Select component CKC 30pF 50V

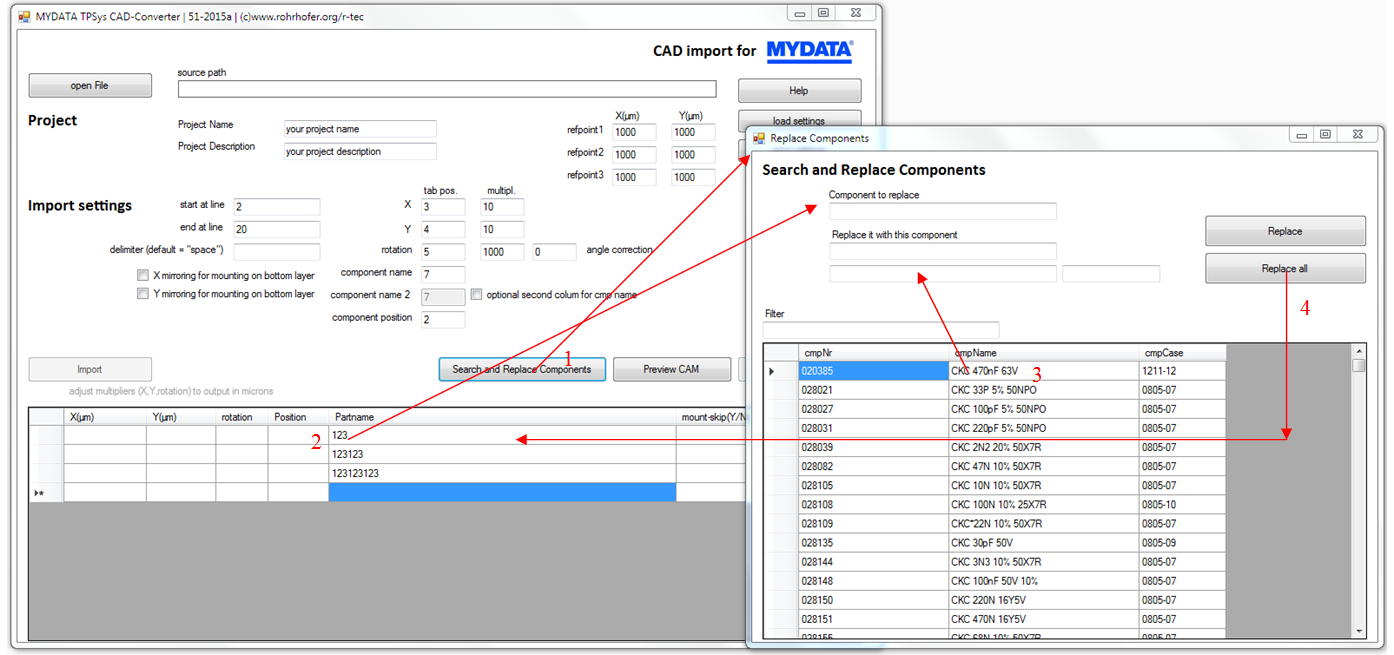coord(1044,543)
